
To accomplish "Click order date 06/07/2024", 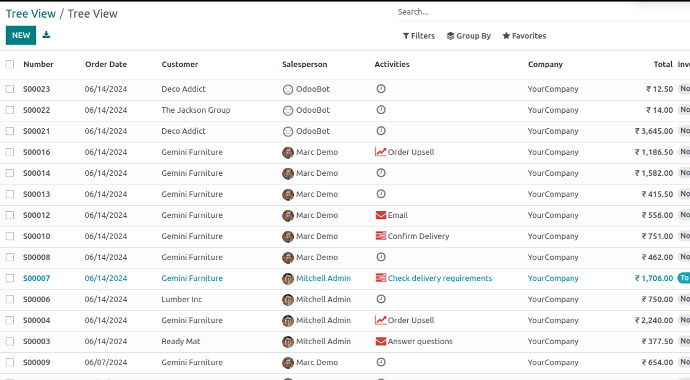I will [x=106, y=362].
